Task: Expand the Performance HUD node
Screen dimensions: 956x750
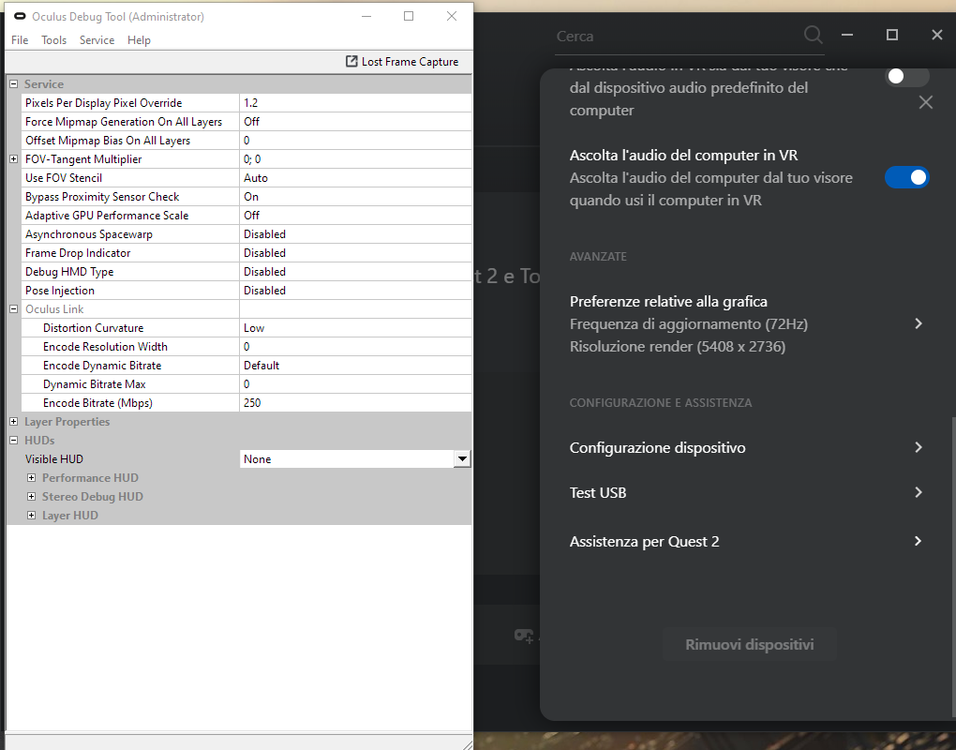Action: [x=31, y=477]
